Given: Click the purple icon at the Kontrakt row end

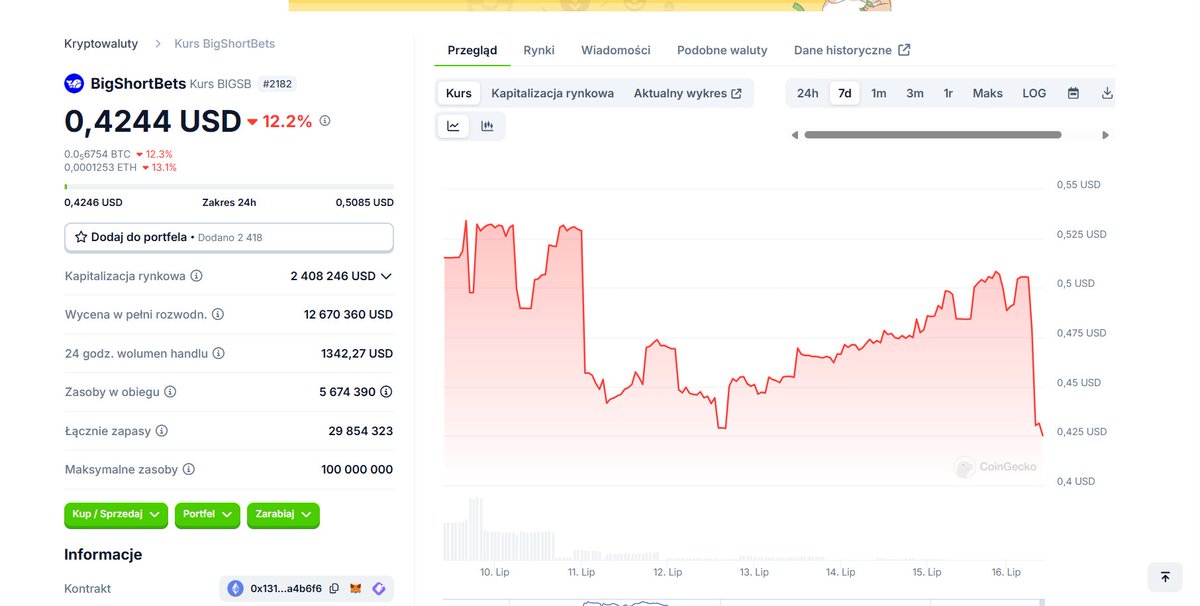Looking at the screenshot, I should [x=379, y=589].
